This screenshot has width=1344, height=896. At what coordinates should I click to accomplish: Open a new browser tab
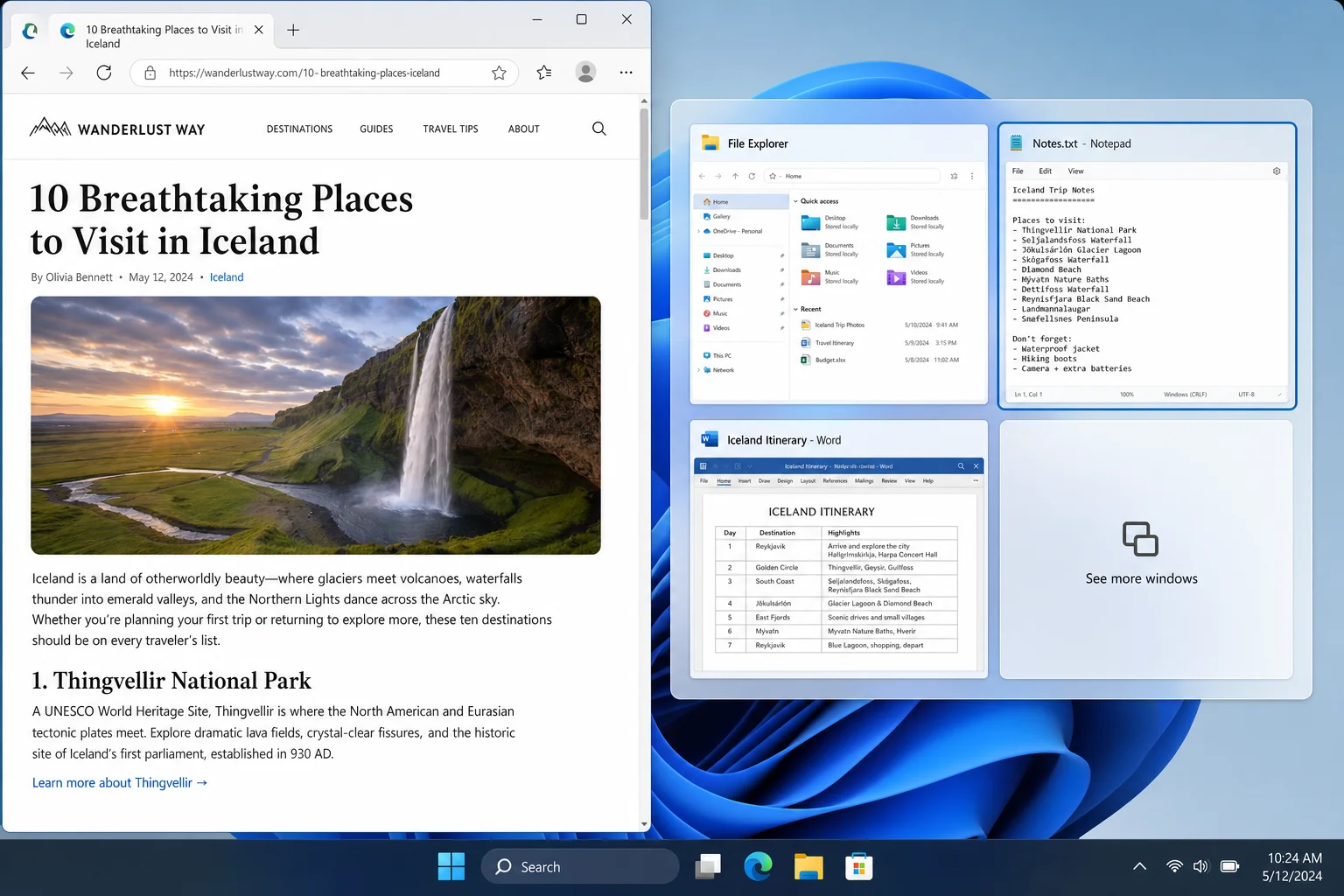click(293, 30)
